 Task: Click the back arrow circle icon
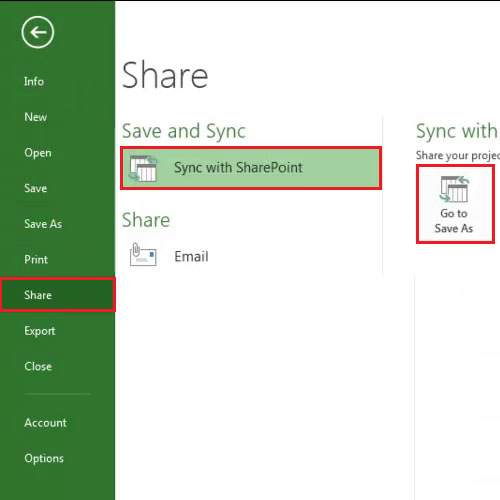[x=38, y=32]
